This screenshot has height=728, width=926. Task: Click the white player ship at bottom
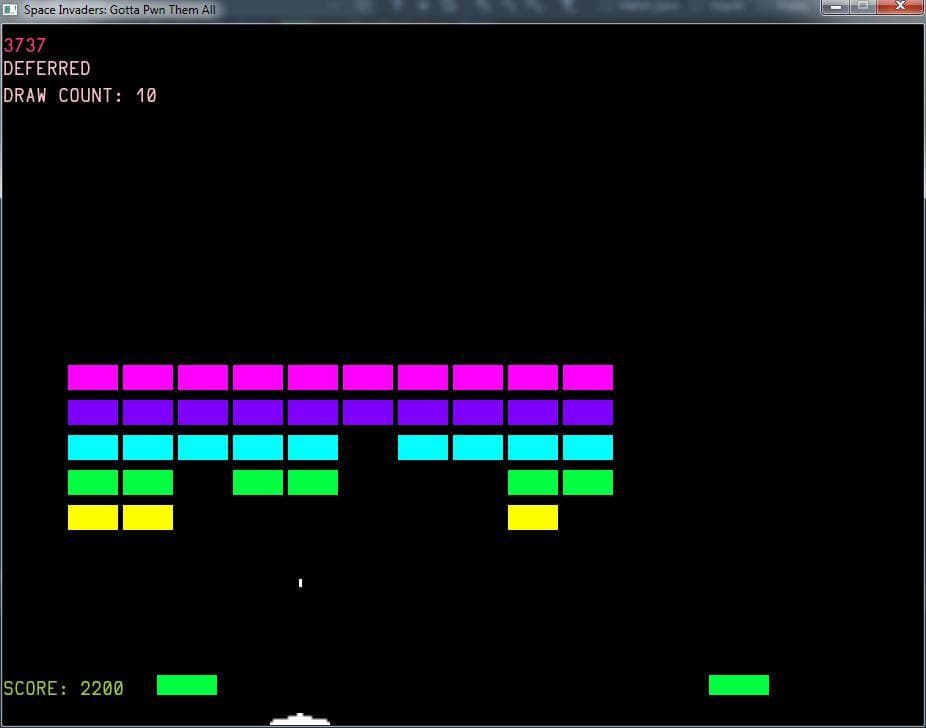(x=300, y=719)
